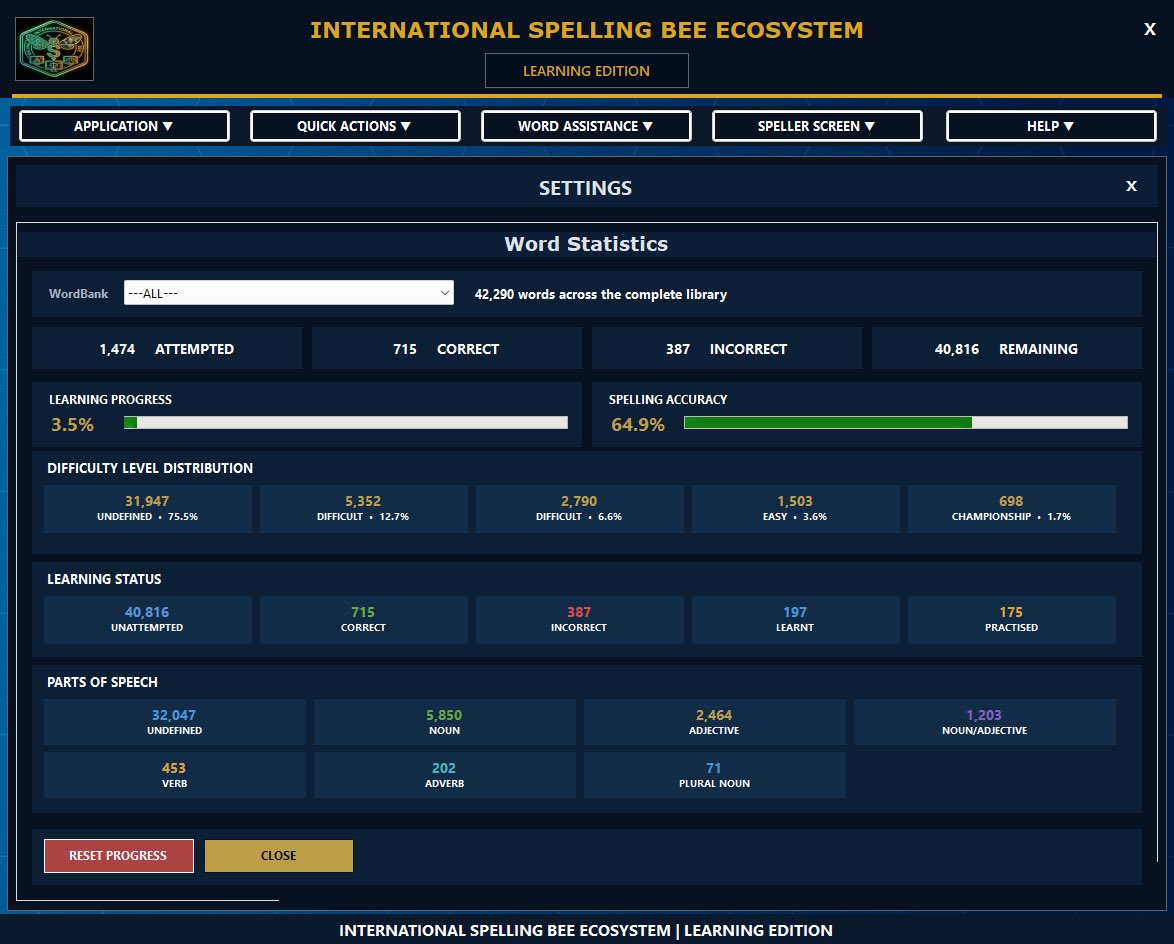Close the Settings panel with X

point(1131,186)
